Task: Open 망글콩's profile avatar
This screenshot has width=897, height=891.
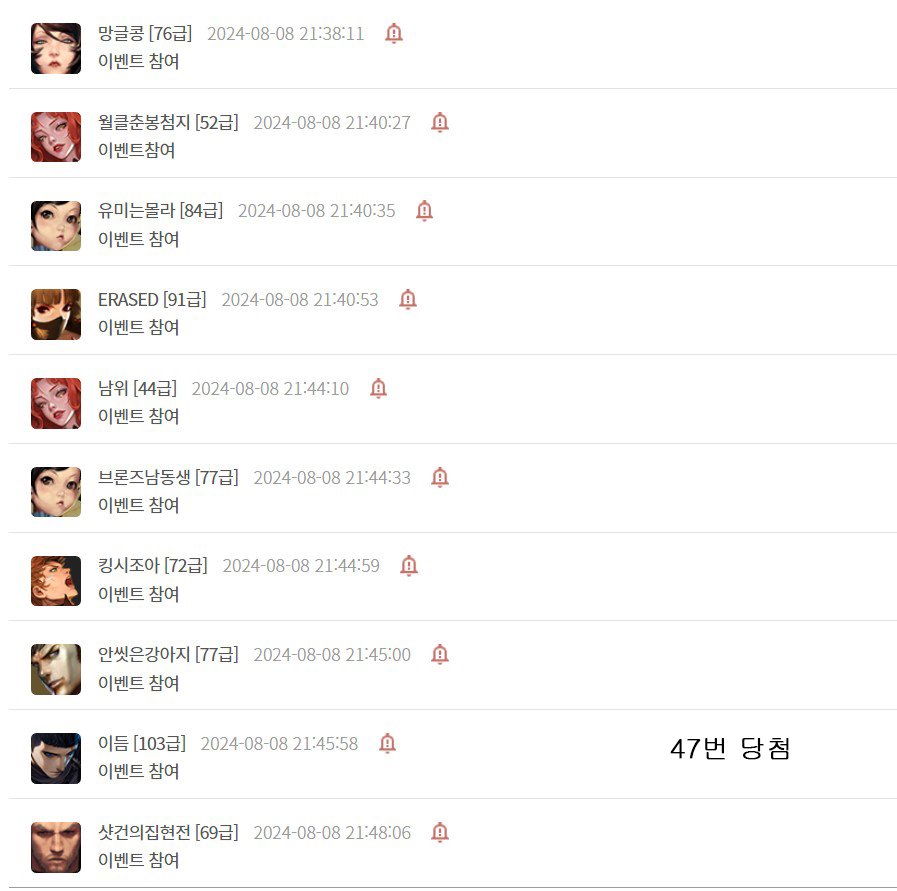Action: (x=56, y=49)
